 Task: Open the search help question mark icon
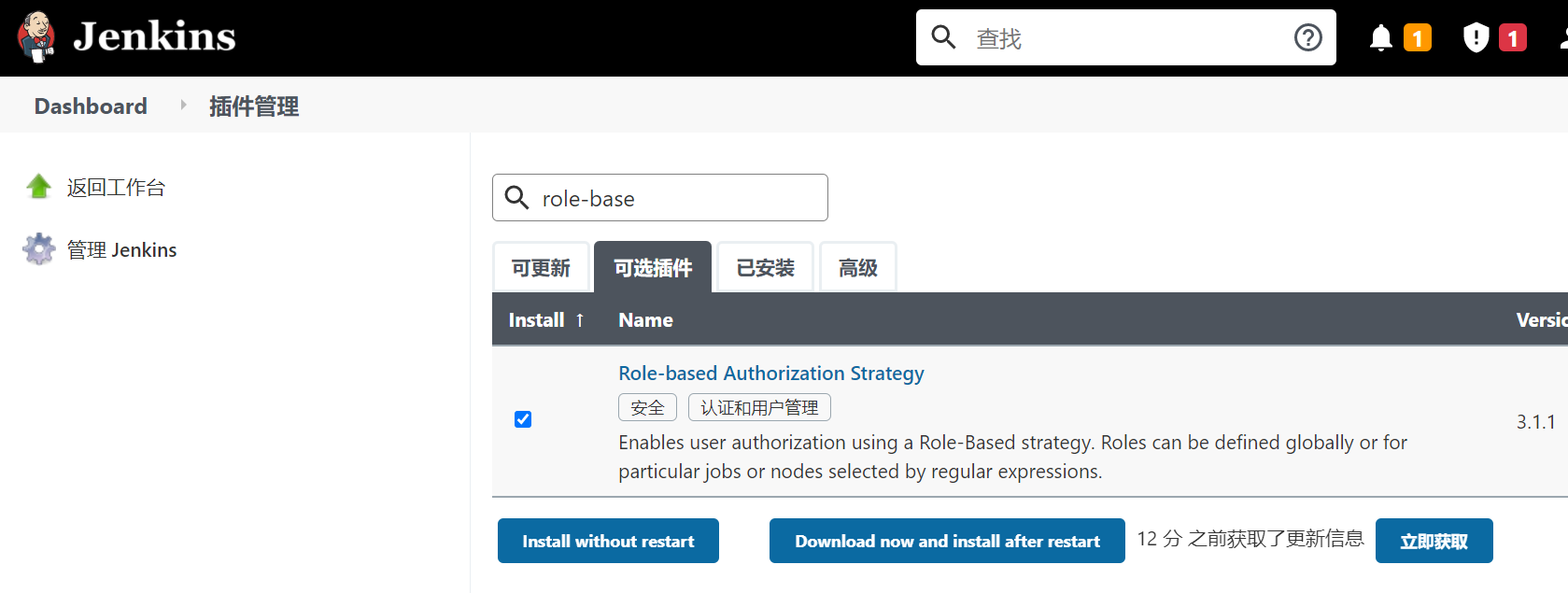tap(1307, 37)
